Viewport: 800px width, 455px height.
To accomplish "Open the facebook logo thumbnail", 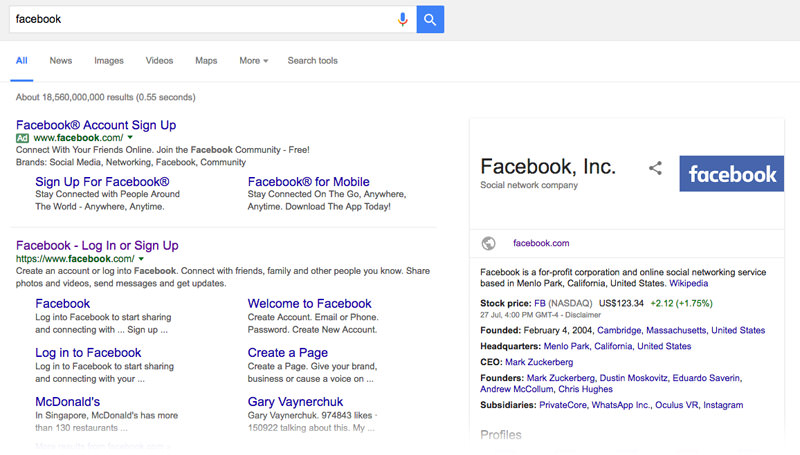I will click(x=731, y=173).
